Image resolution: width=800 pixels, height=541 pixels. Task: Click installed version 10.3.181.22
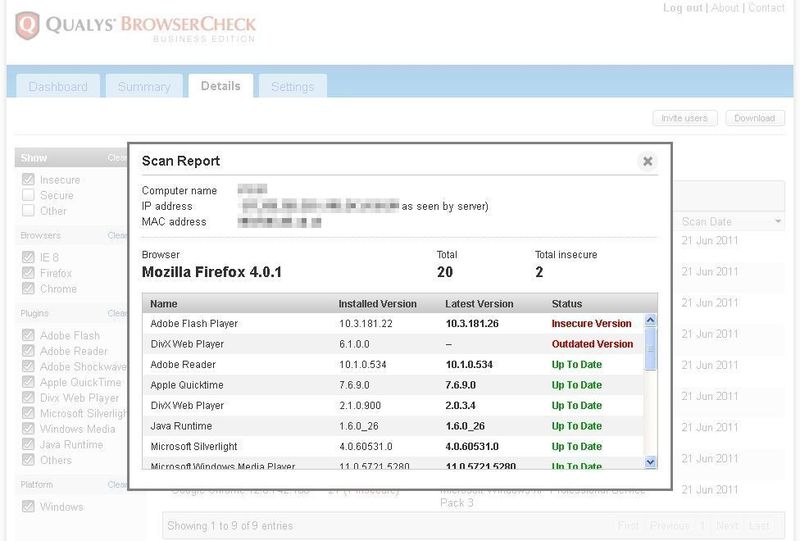[x=366, y=324]
